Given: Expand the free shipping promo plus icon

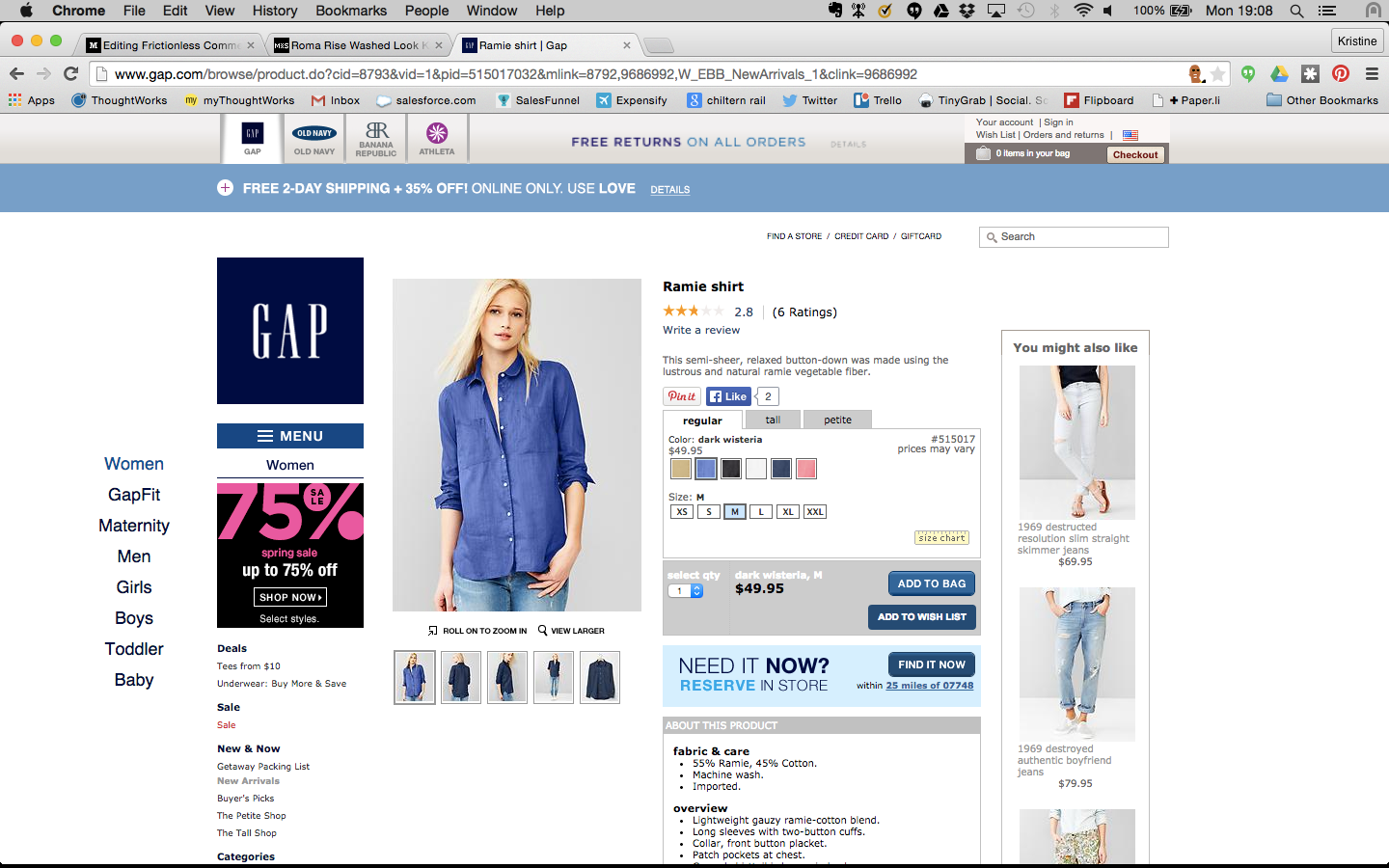Looking at the screenshot, I should [225, 188].
